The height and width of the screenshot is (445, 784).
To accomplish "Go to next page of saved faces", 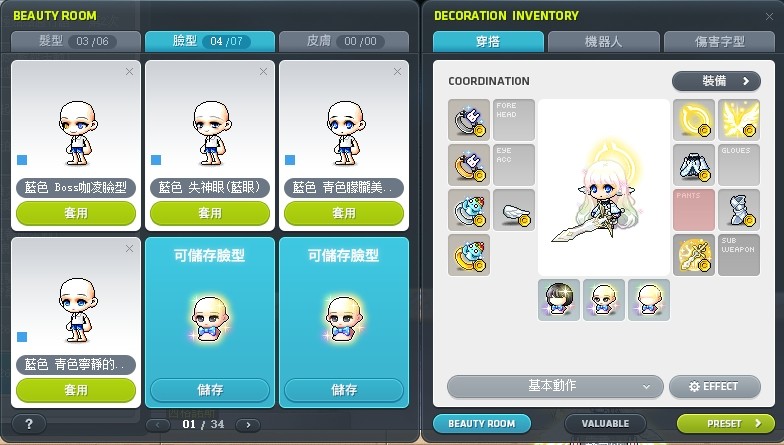I will tap(248, 425).
